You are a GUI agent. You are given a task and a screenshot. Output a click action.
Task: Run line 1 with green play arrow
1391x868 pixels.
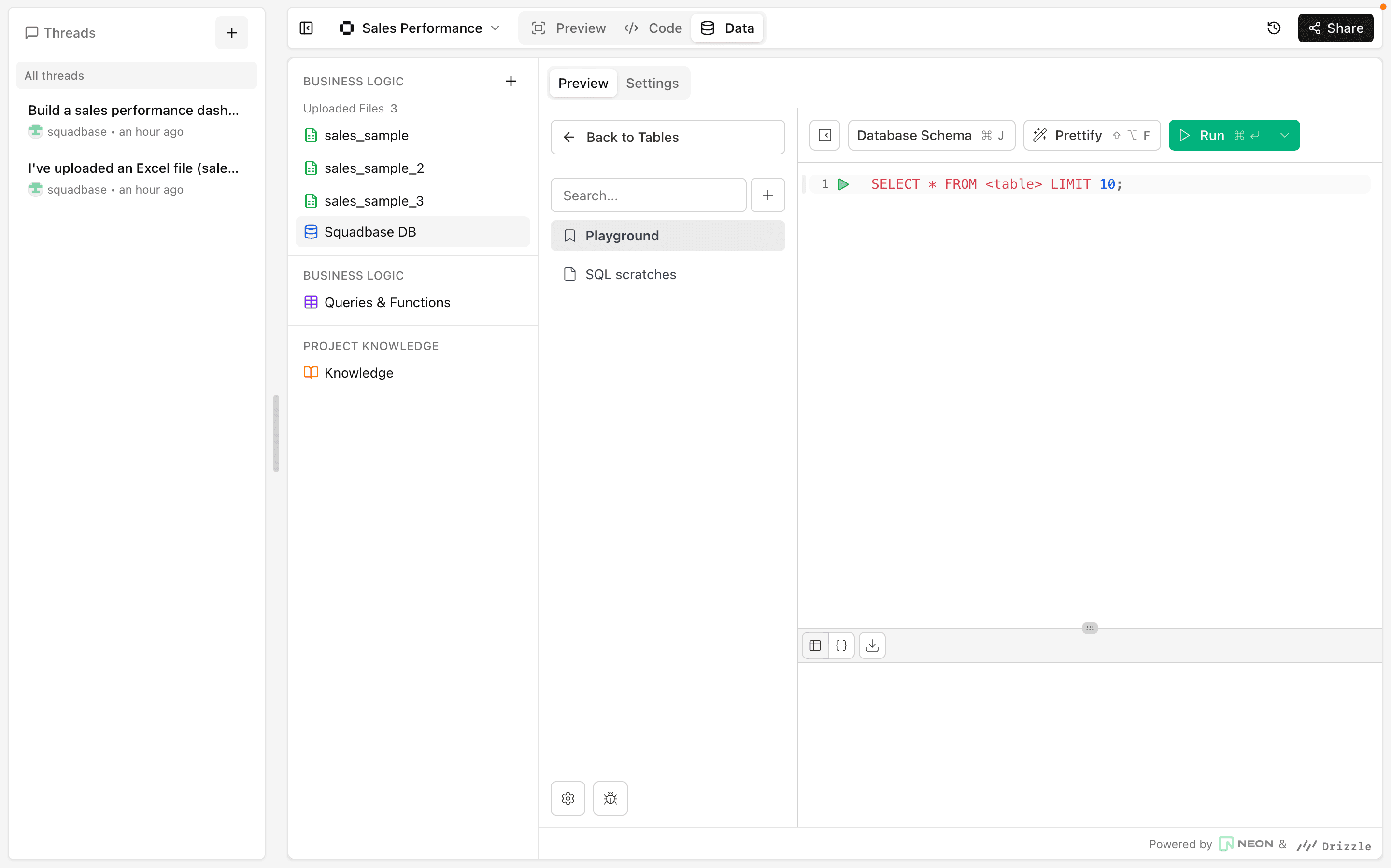tap(843, 184)
